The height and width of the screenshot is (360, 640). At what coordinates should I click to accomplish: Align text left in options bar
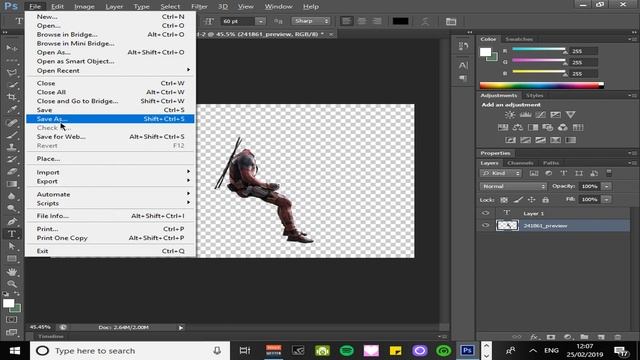coord(347,21)
